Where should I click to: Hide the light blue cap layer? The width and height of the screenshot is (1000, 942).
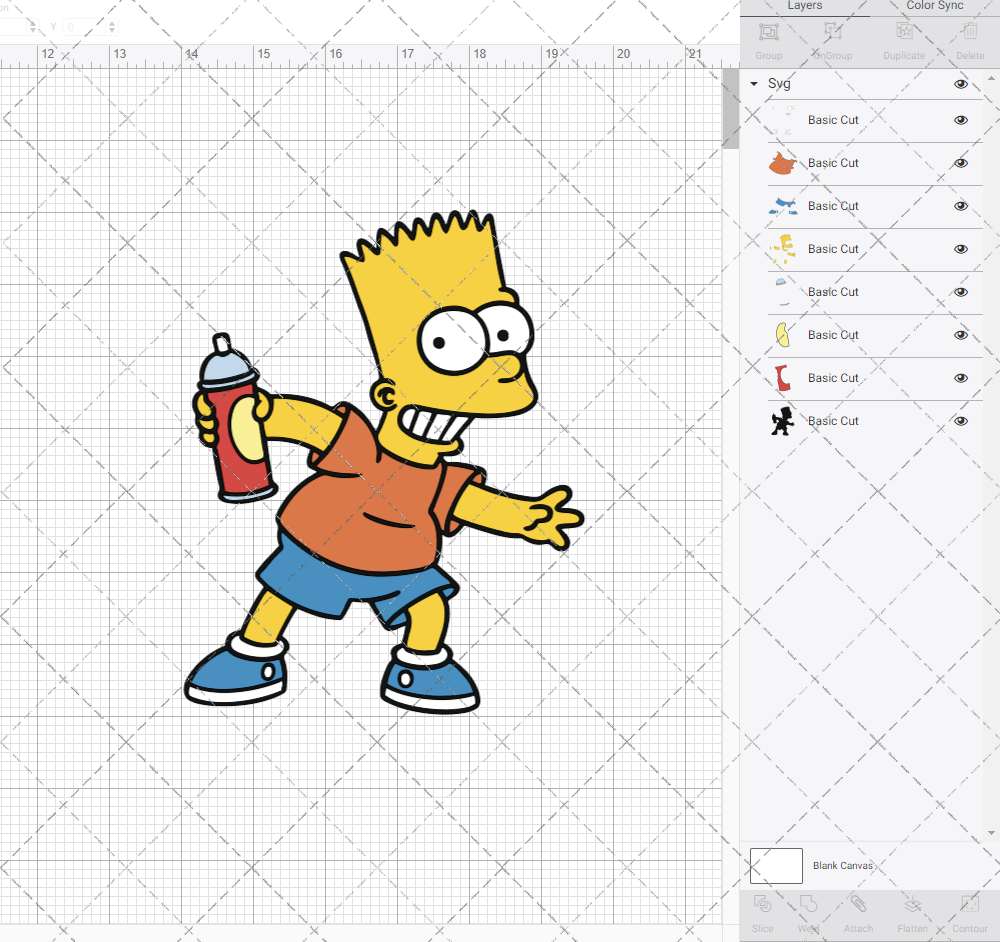[x=960, y=292]
